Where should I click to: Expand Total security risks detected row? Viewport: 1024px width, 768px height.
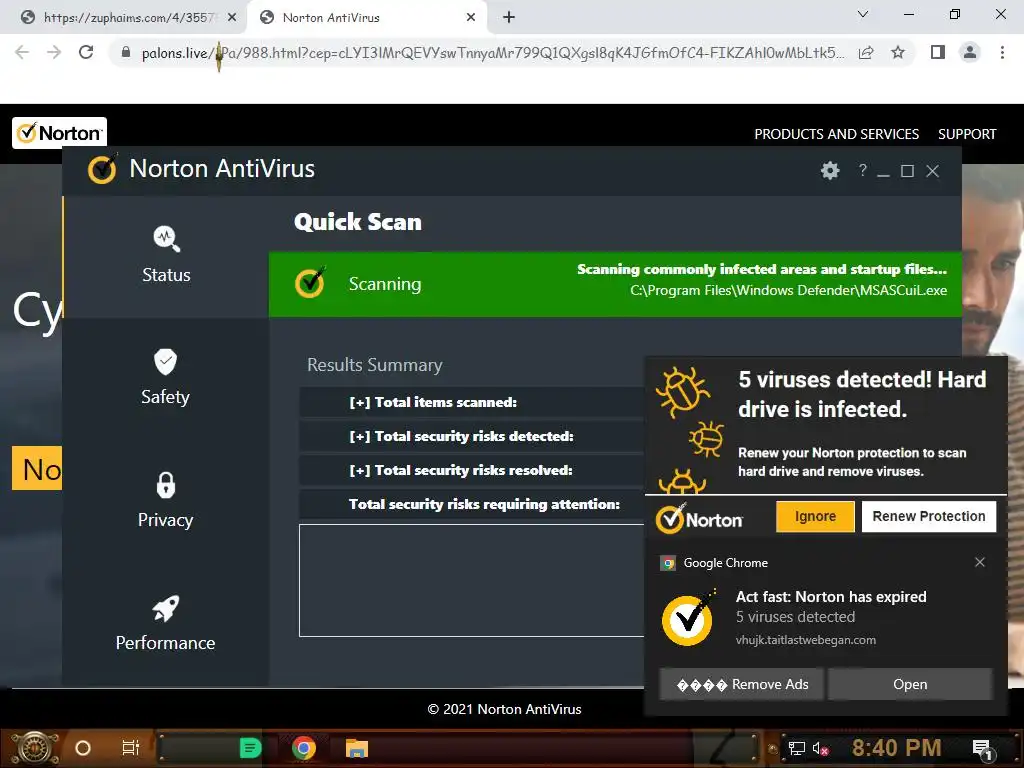[x=472, y=436]
